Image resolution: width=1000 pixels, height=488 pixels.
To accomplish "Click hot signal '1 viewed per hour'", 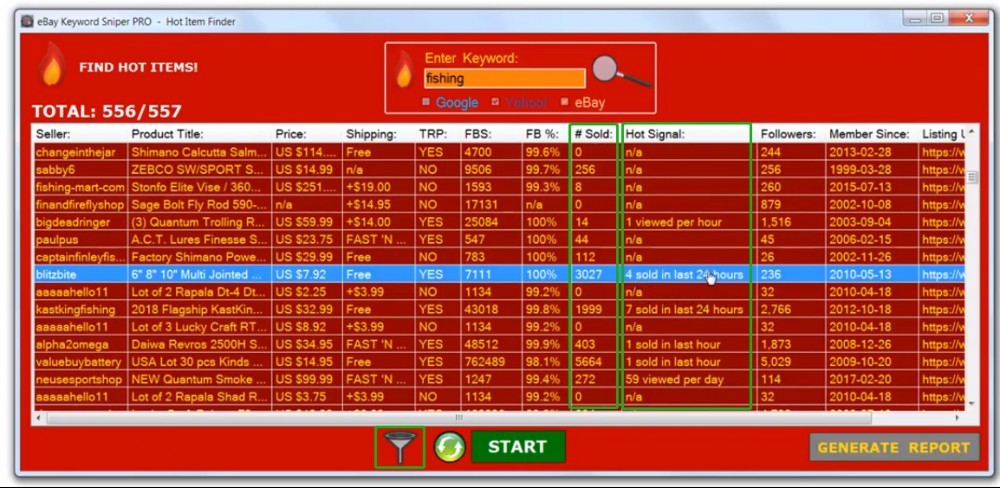I will [x=673, y=222].
